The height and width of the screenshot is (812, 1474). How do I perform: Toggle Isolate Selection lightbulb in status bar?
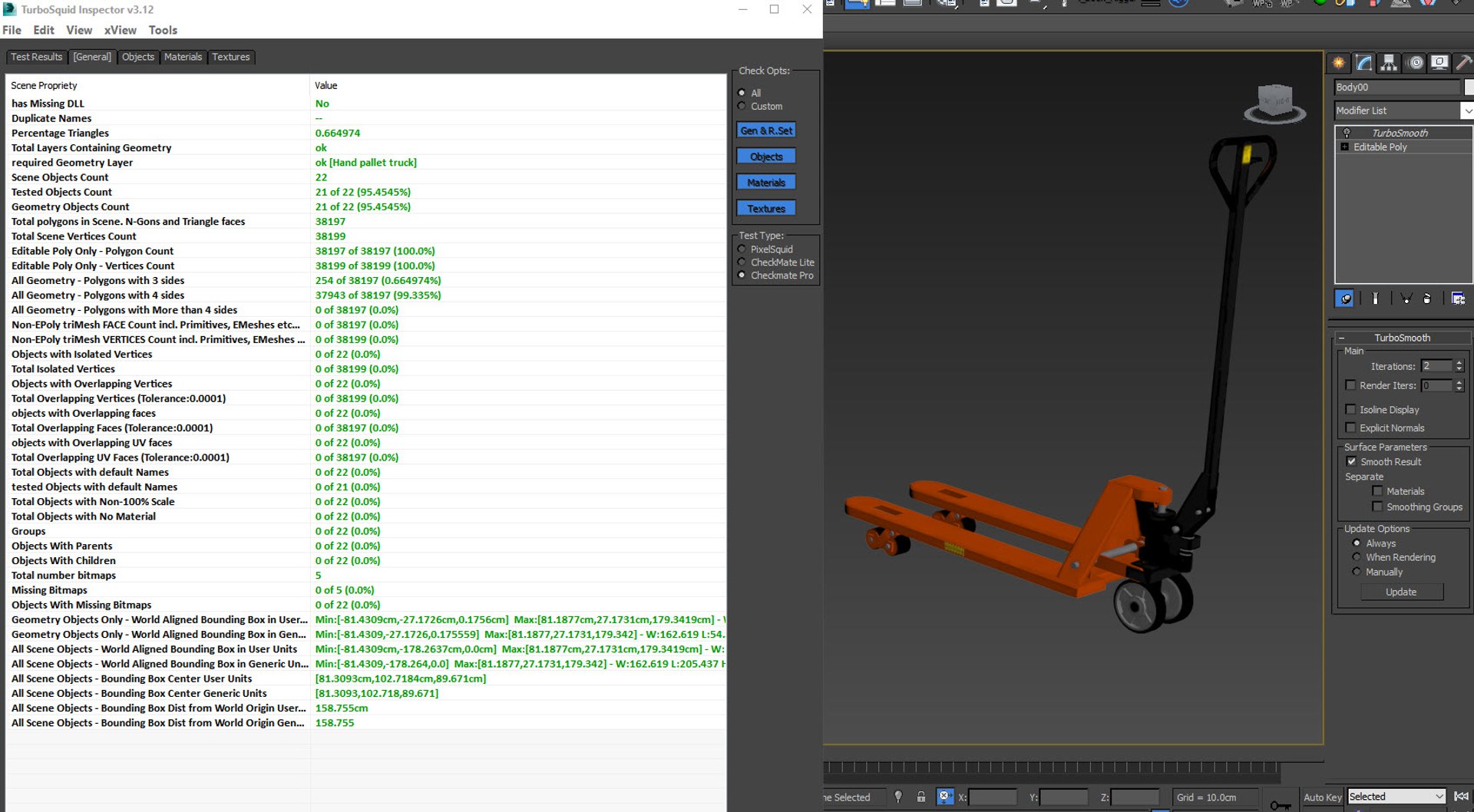(x=898, y=797)
